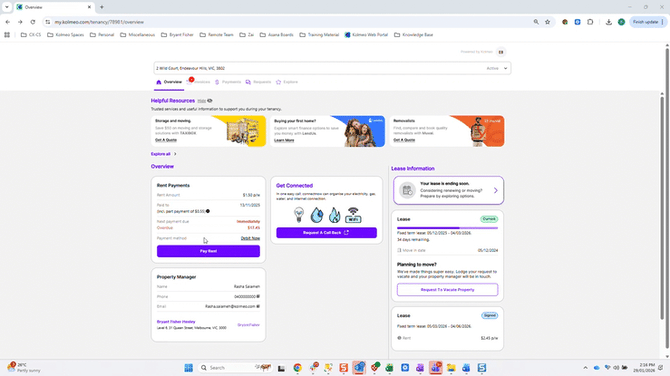Screen dimensions: 670x376
Task: Copy the property manager email address
Action: [258, 306]
